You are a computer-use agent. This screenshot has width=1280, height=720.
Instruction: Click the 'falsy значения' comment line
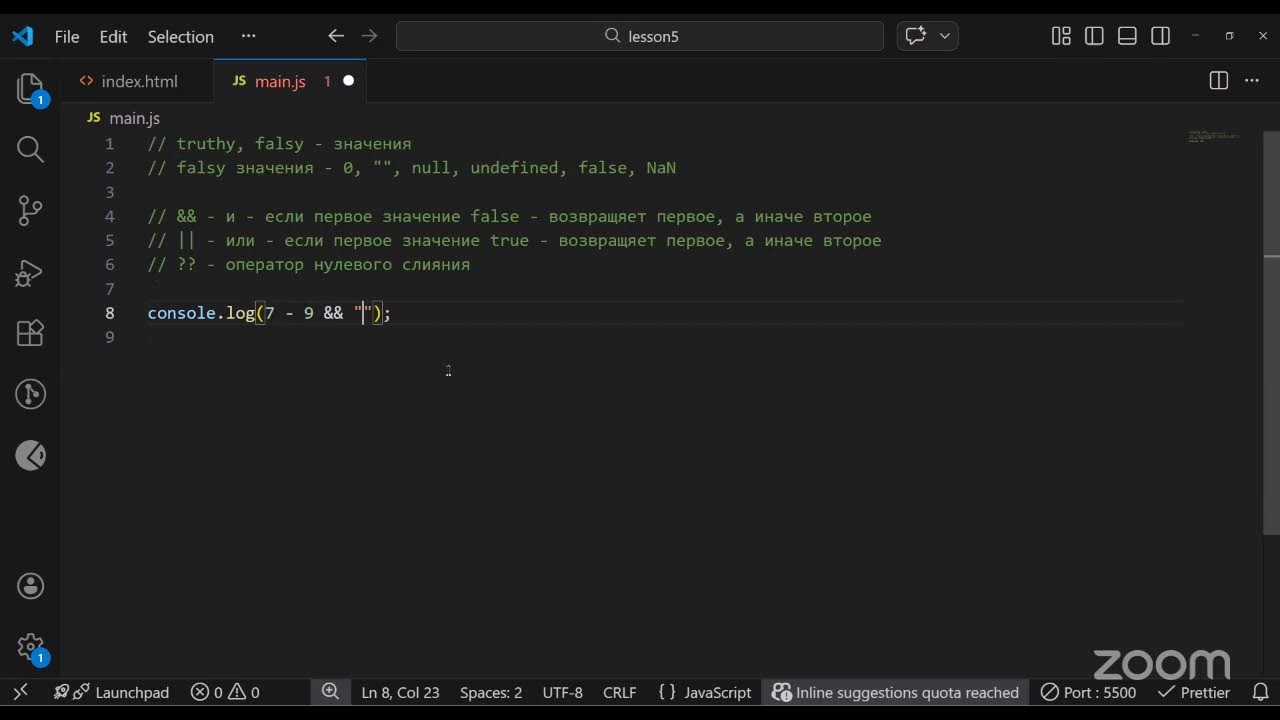point(412,168)
